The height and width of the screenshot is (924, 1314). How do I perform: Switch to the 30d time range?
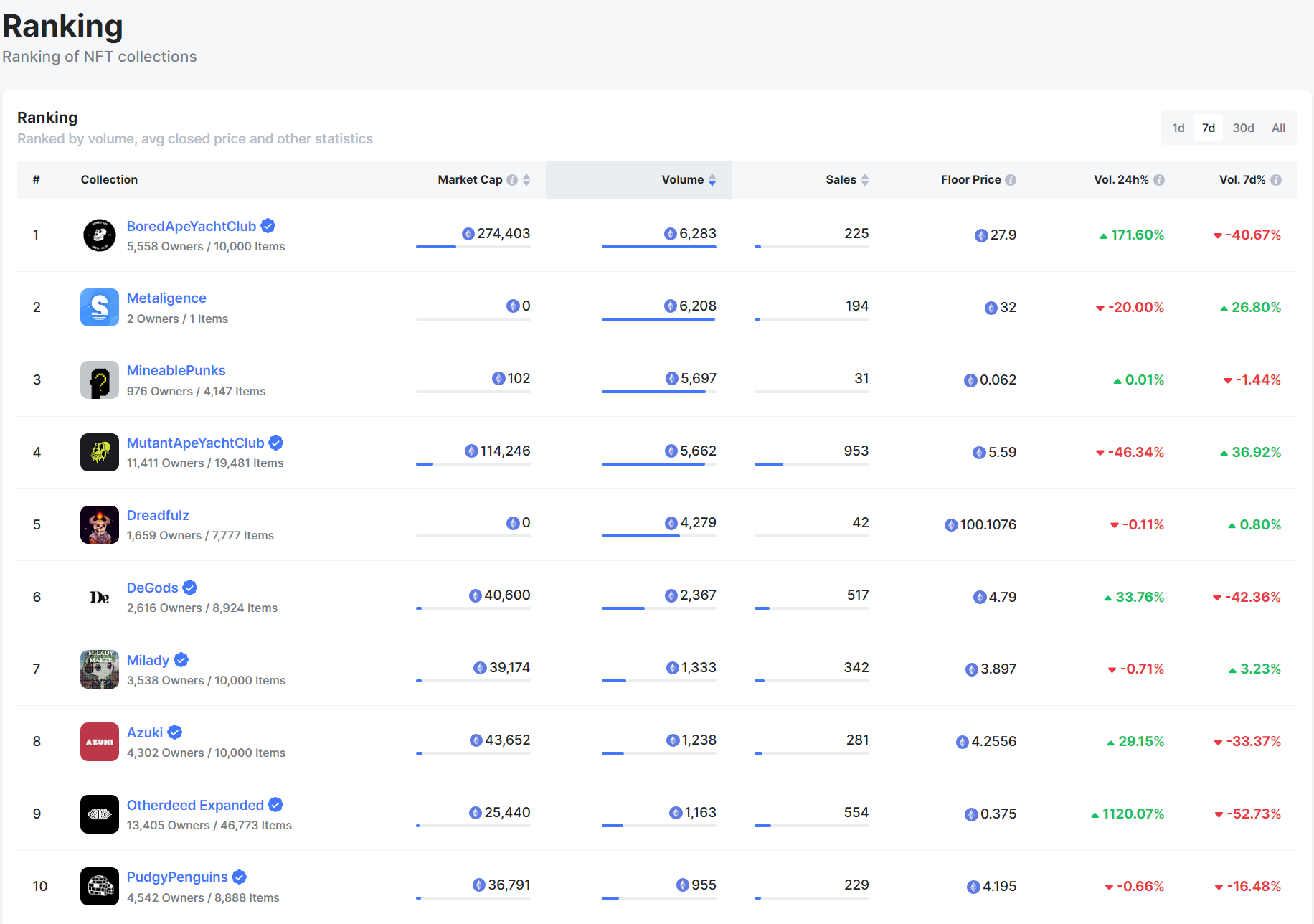1243,128
